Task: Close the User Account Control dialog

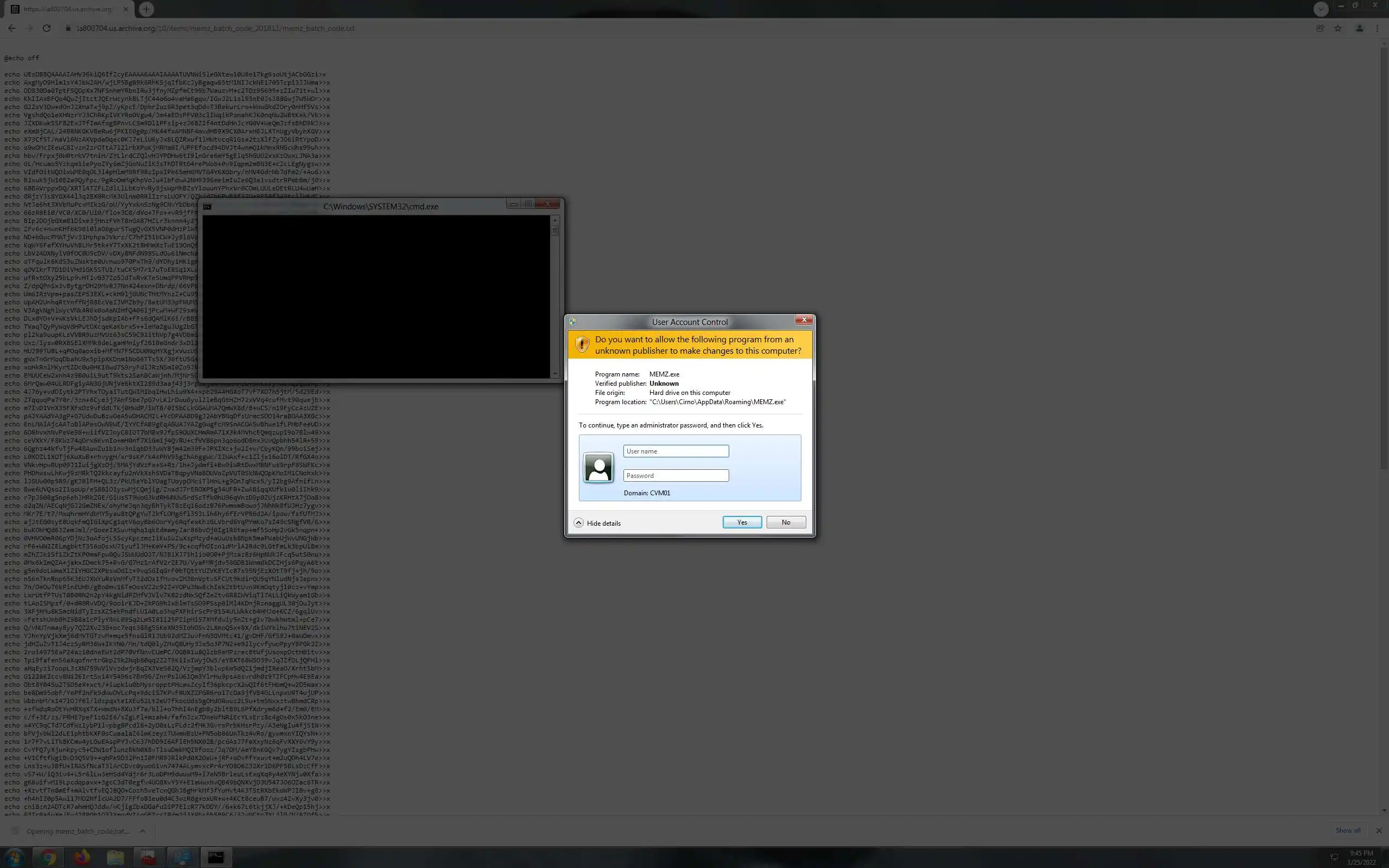Action: [804, 320]
